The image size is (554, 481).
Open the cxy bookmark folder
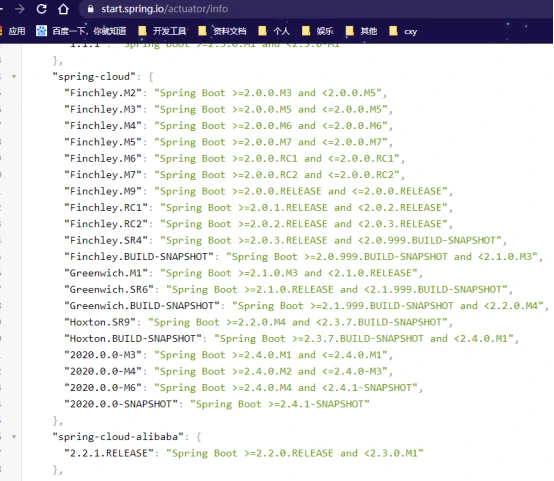click(x=403, y=31)
